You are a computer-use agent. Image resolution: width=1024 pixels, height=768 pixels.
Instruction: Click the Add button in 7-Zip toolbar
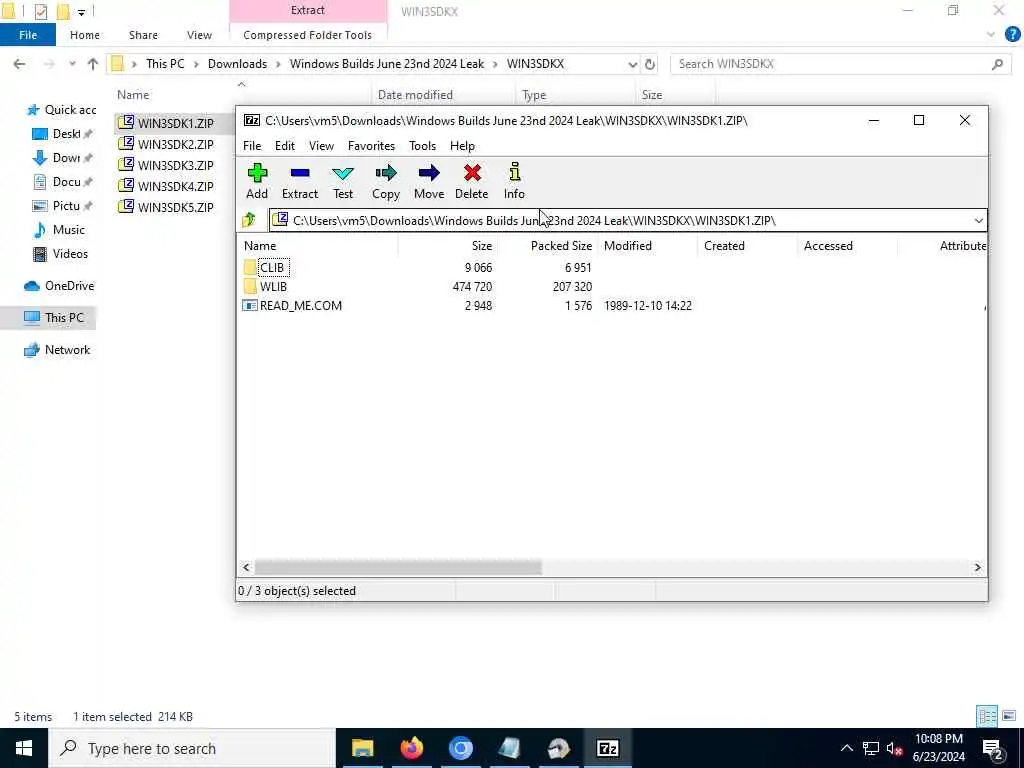click(x=257, y=181)
